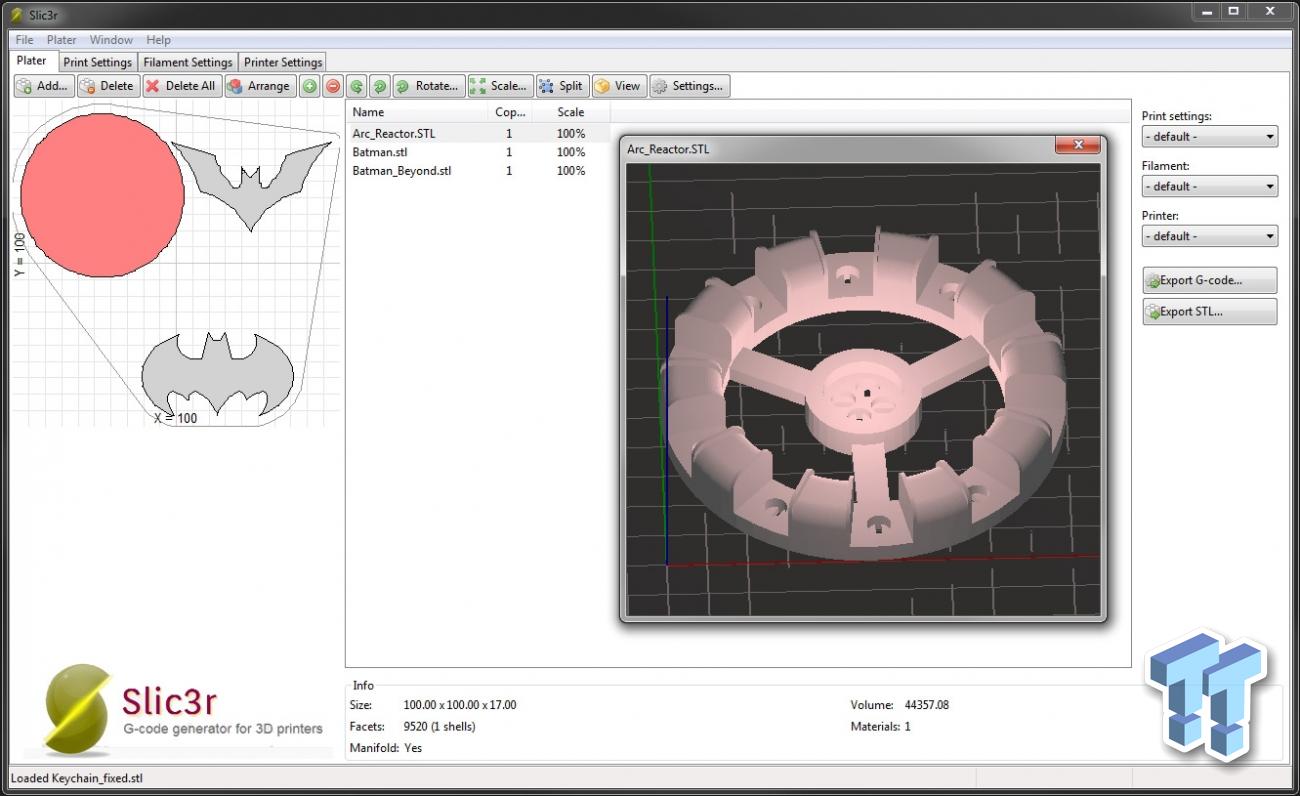1300x796 pixels.
Task: Close the Arc_Reactor.STL preview window
Action: pos(1078,146)
